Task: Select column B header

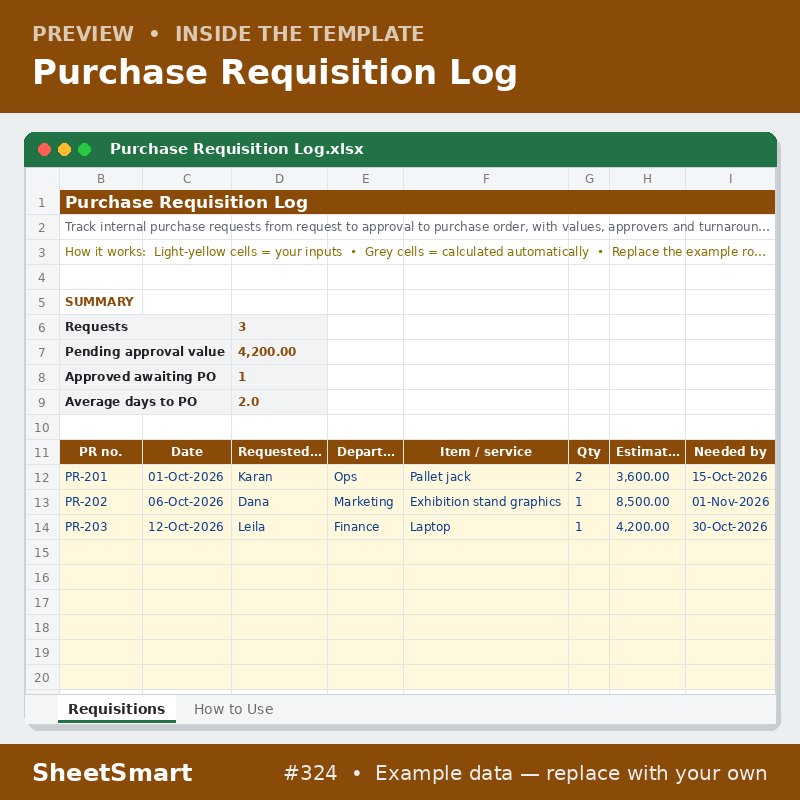Action: point(101,179)
